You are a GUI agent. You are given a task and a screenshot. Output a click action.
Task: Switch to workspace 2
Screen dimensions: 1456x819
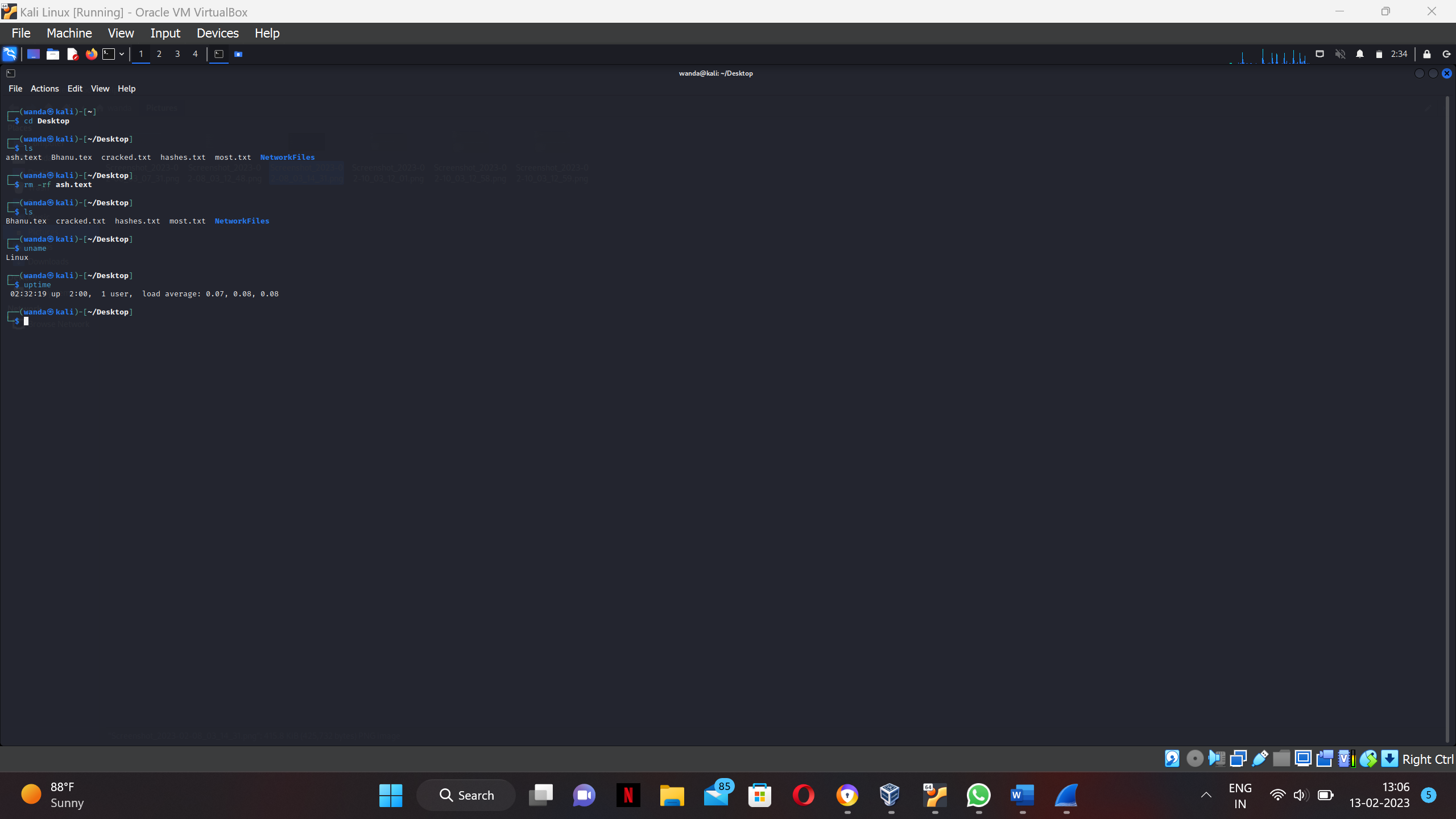[159, 54]
